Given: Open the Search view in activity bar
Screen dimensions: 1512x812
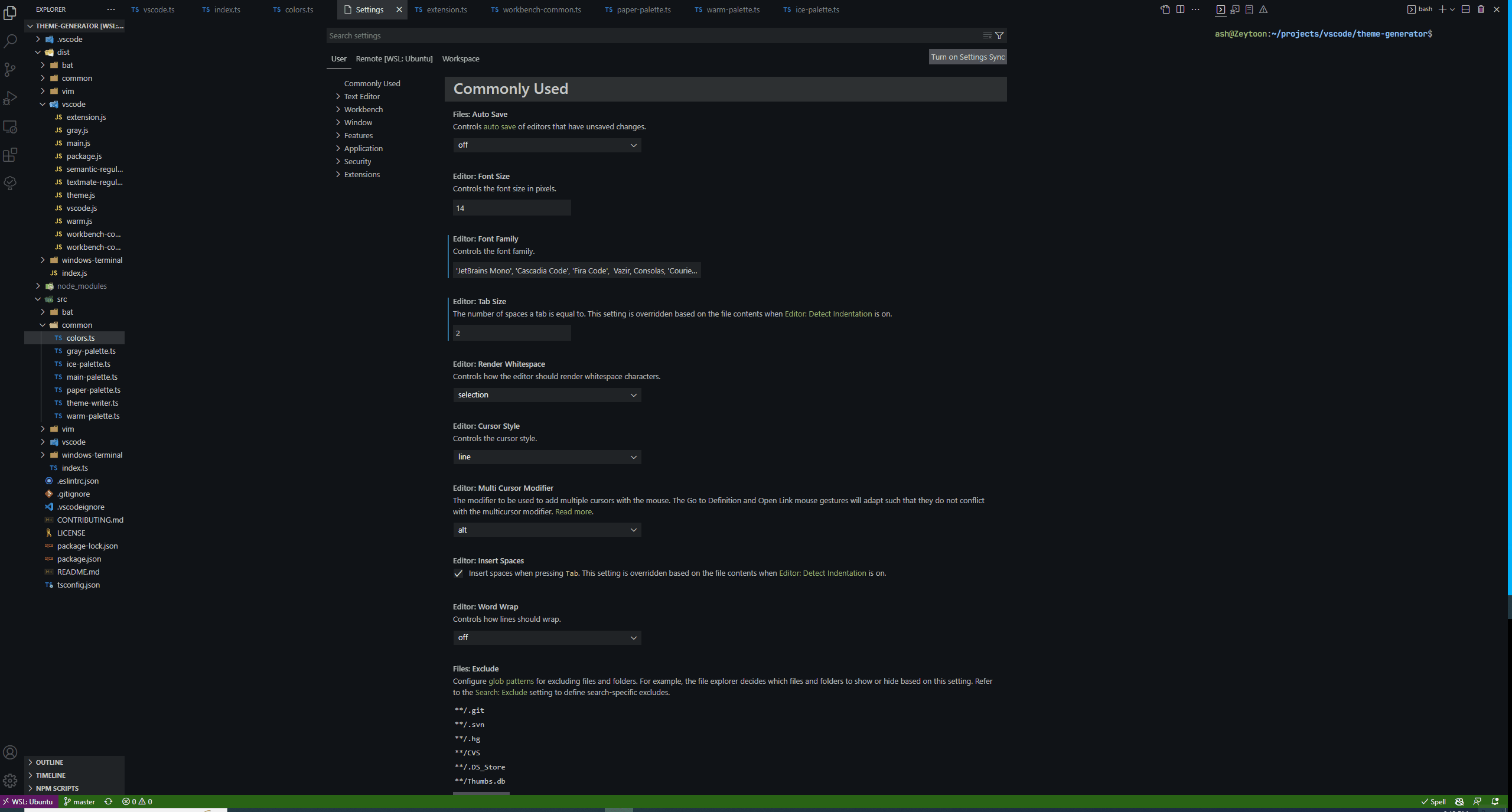Looking at the screenshot, I should 10,41.
